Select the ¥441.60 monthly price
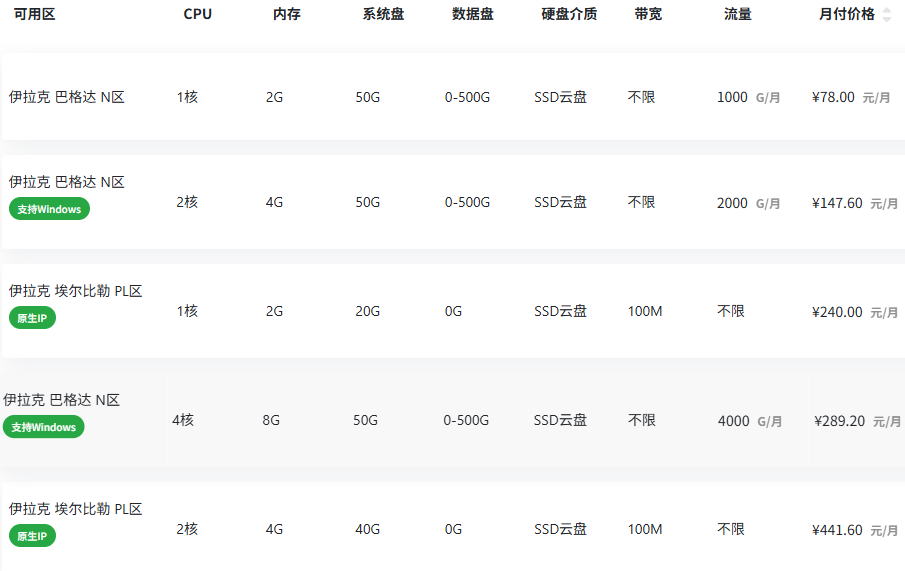905x571 pixels. (x=838, y=530)
